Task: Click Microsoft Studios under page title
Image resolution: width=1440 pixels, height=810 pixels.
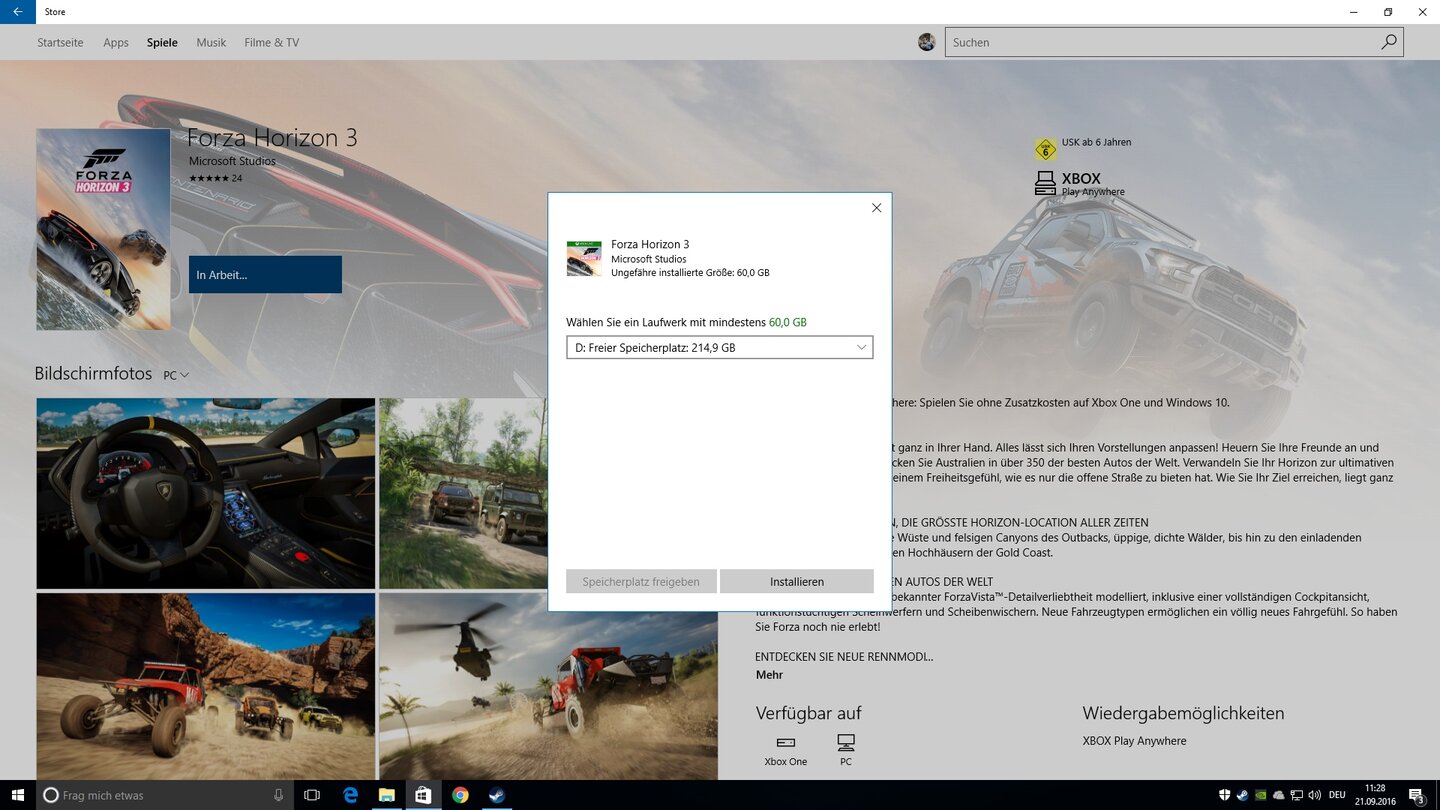Action: pyautogui.click(x=232, y=161)
